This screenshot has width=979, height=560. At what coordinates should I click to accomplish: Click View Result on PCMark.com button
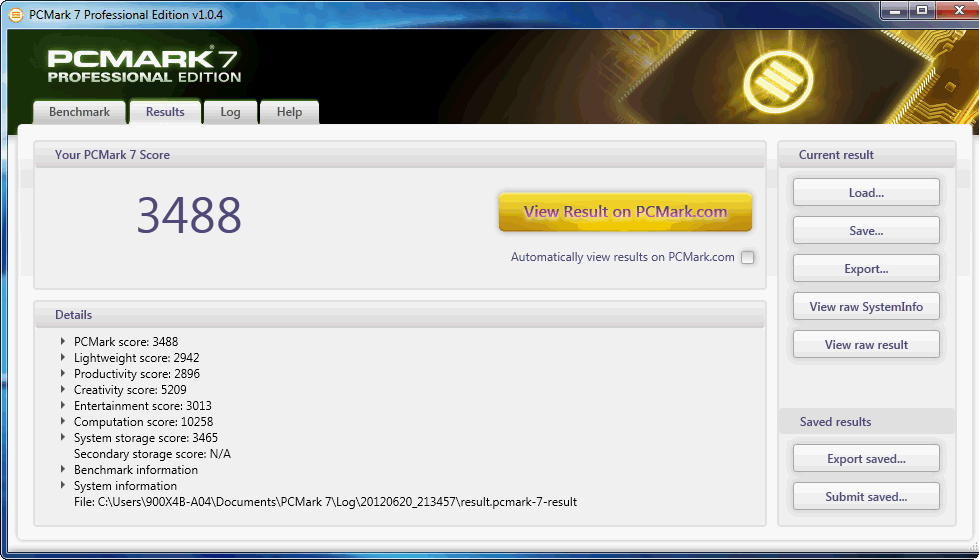click(625, 212)
